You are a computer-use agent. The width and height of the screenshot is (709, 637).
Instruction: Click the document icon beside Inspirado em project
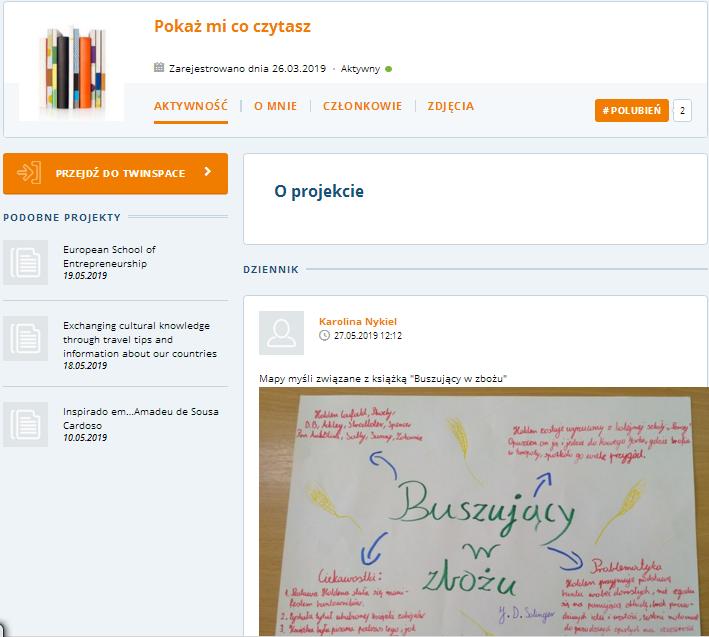click(x=25, y=424)
